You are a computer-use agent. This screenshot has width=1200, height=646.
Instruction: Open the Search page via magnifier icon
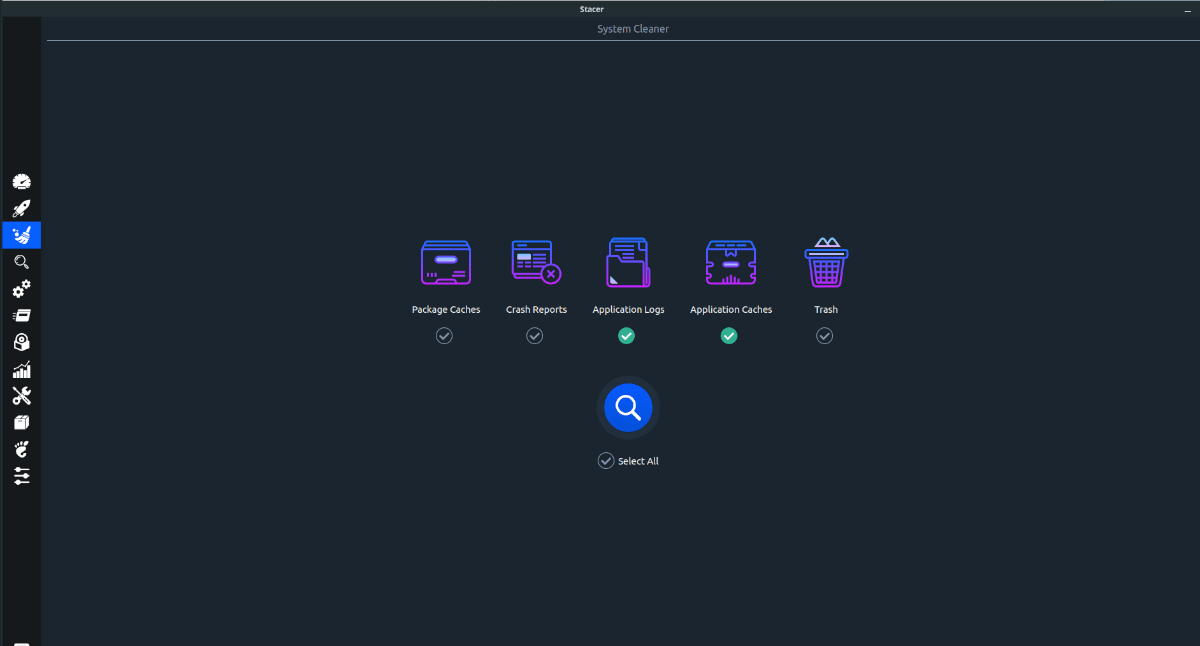21,262
